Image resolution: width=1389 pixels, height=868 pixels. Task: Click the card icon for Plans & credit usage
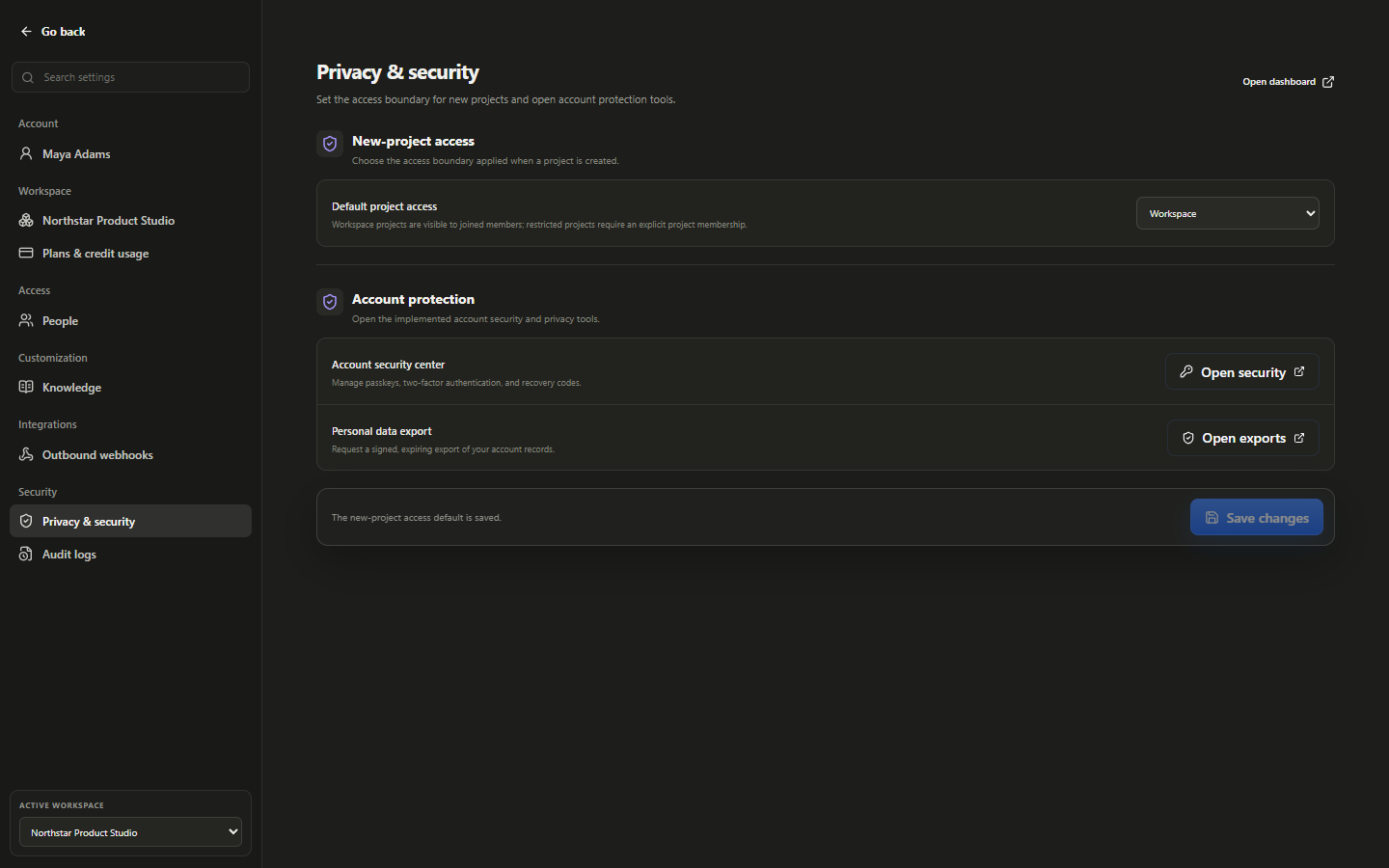26,253
